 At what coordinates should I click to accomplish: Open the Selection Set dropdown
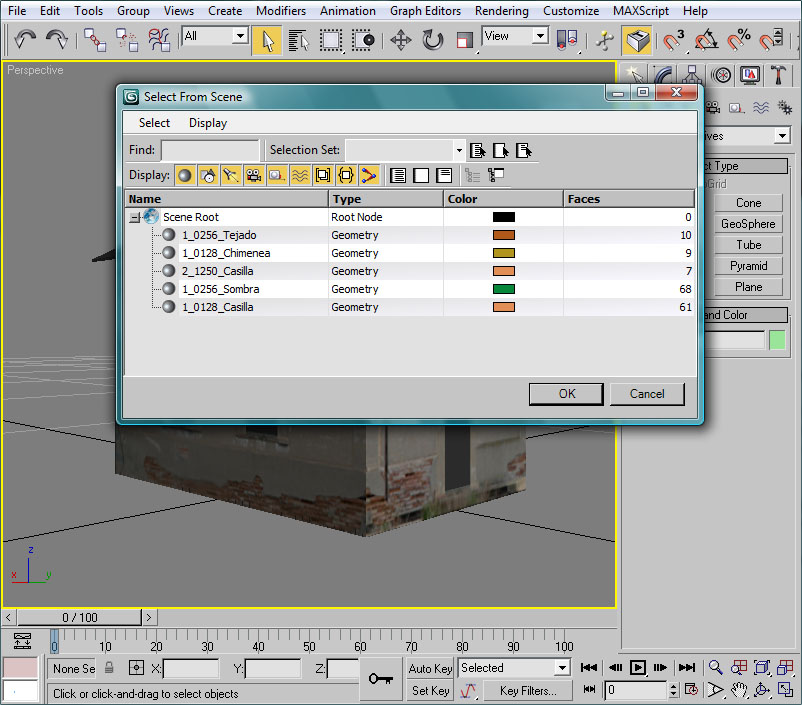(459, 150)
